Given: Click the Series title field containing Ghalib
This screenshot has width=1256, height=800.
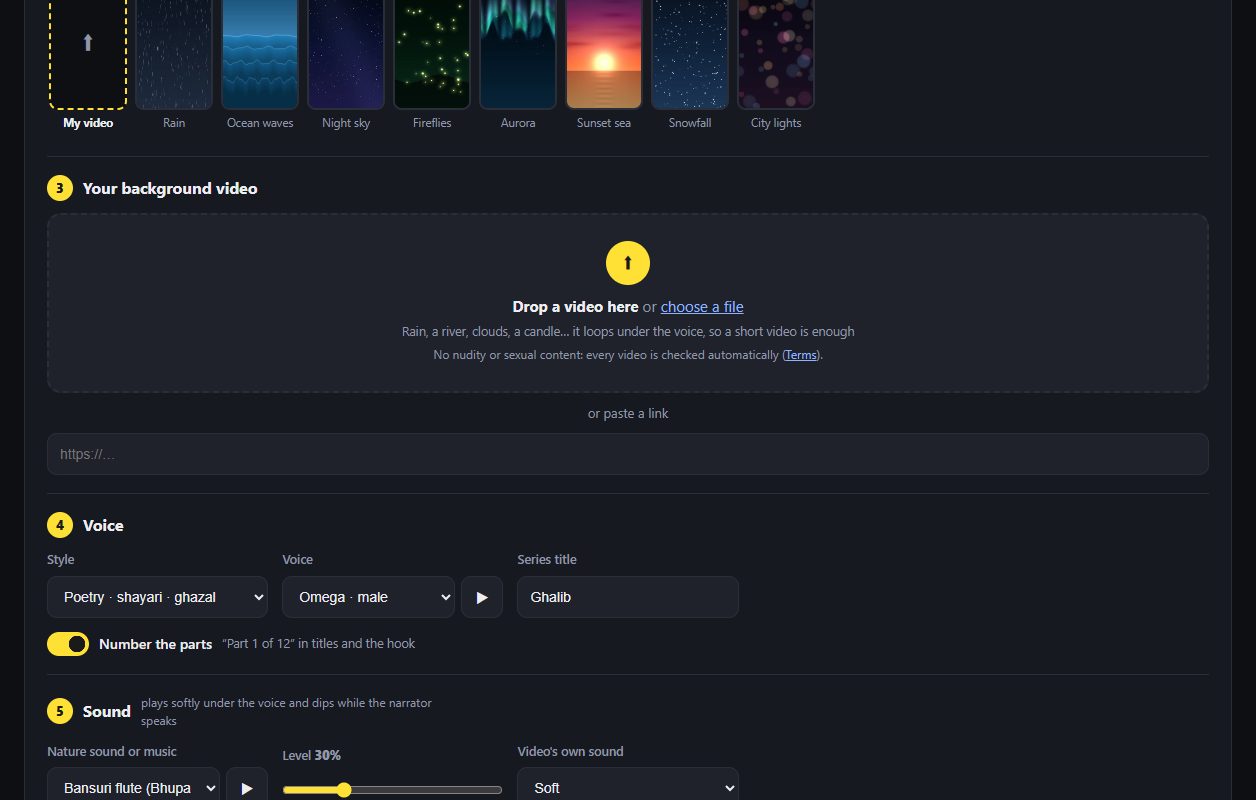Looking at the screenshot, I should (x=628, y=597).
